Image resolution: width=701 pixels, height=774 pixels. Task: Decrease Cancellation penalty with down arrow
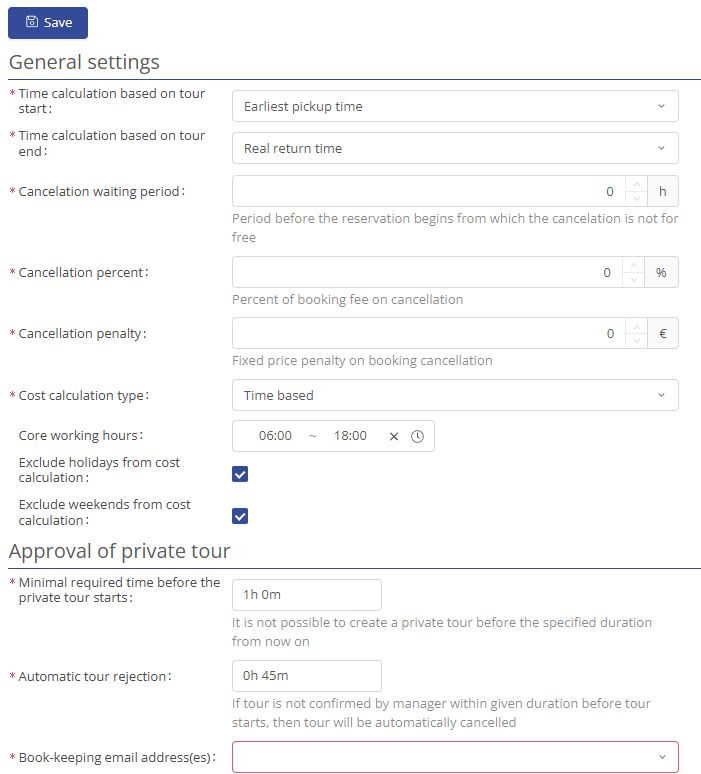point(635,341)
